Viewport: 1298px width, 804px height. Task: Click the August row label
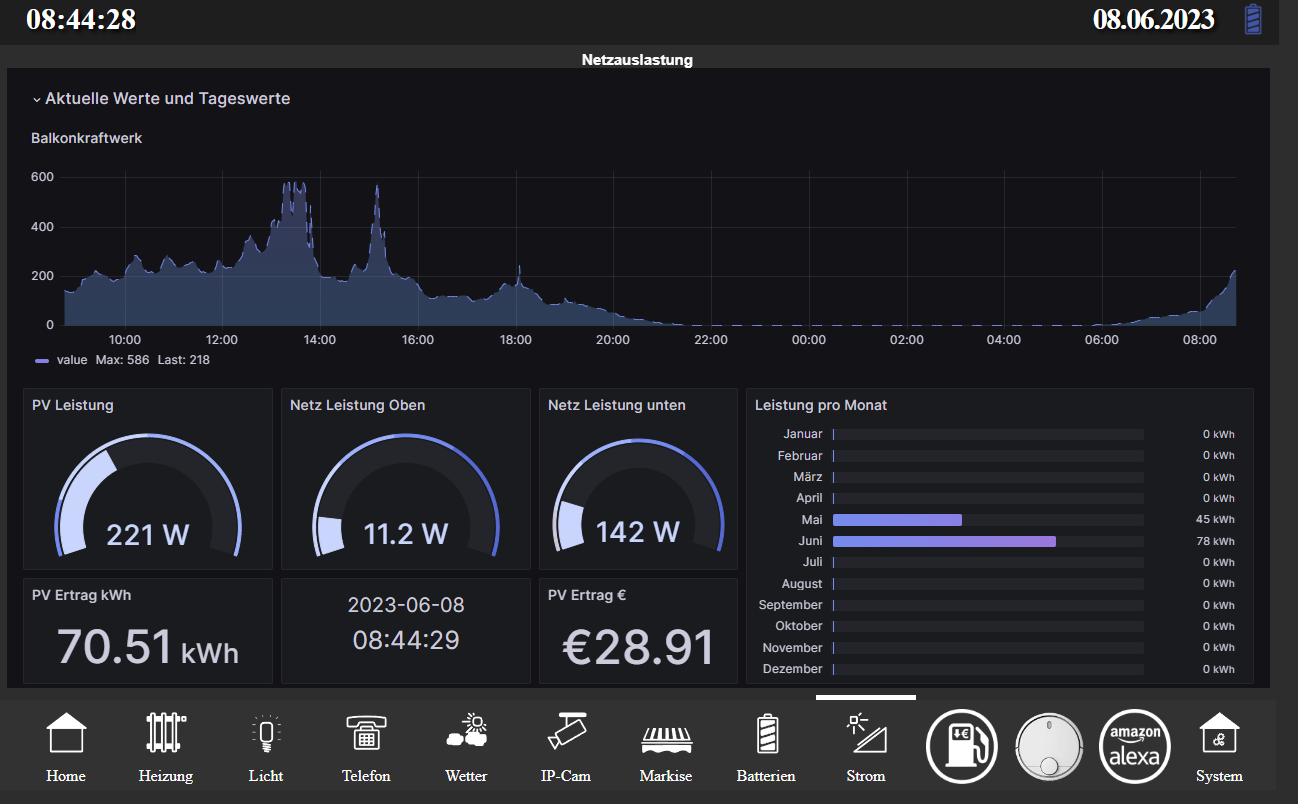pyautogui.click(x=802, y=584)
